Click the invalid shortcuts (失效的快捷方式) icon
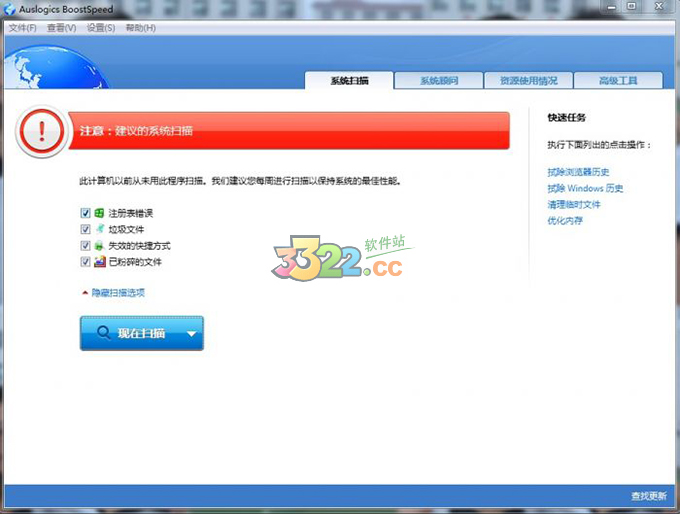The image size is (680, 514). [x=99, y=246]
